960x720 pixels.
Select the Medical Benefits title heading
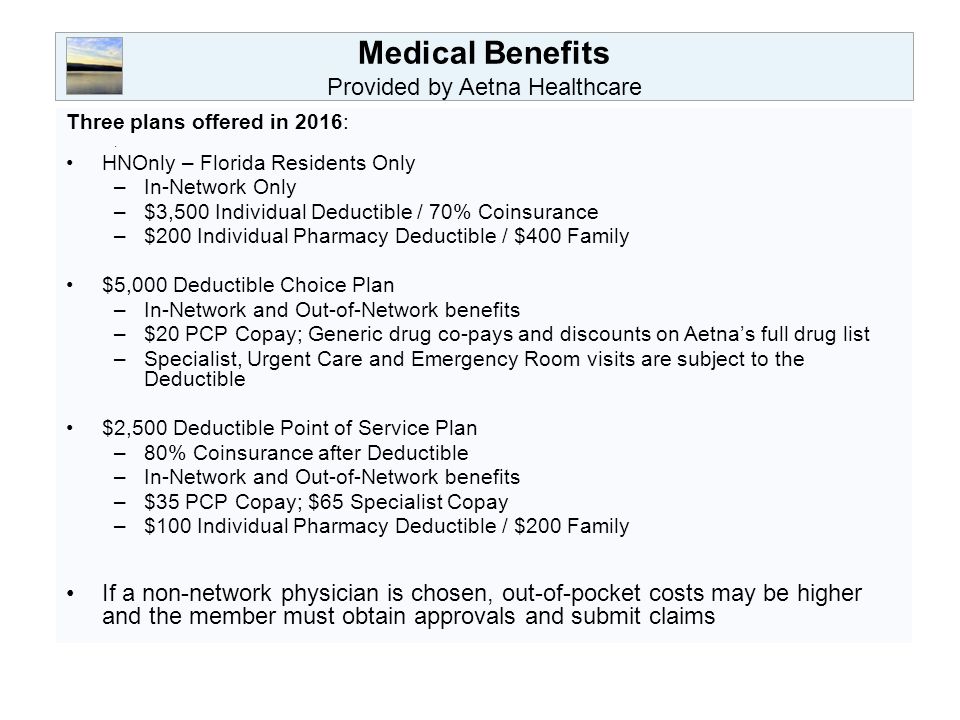pos(484,53)
